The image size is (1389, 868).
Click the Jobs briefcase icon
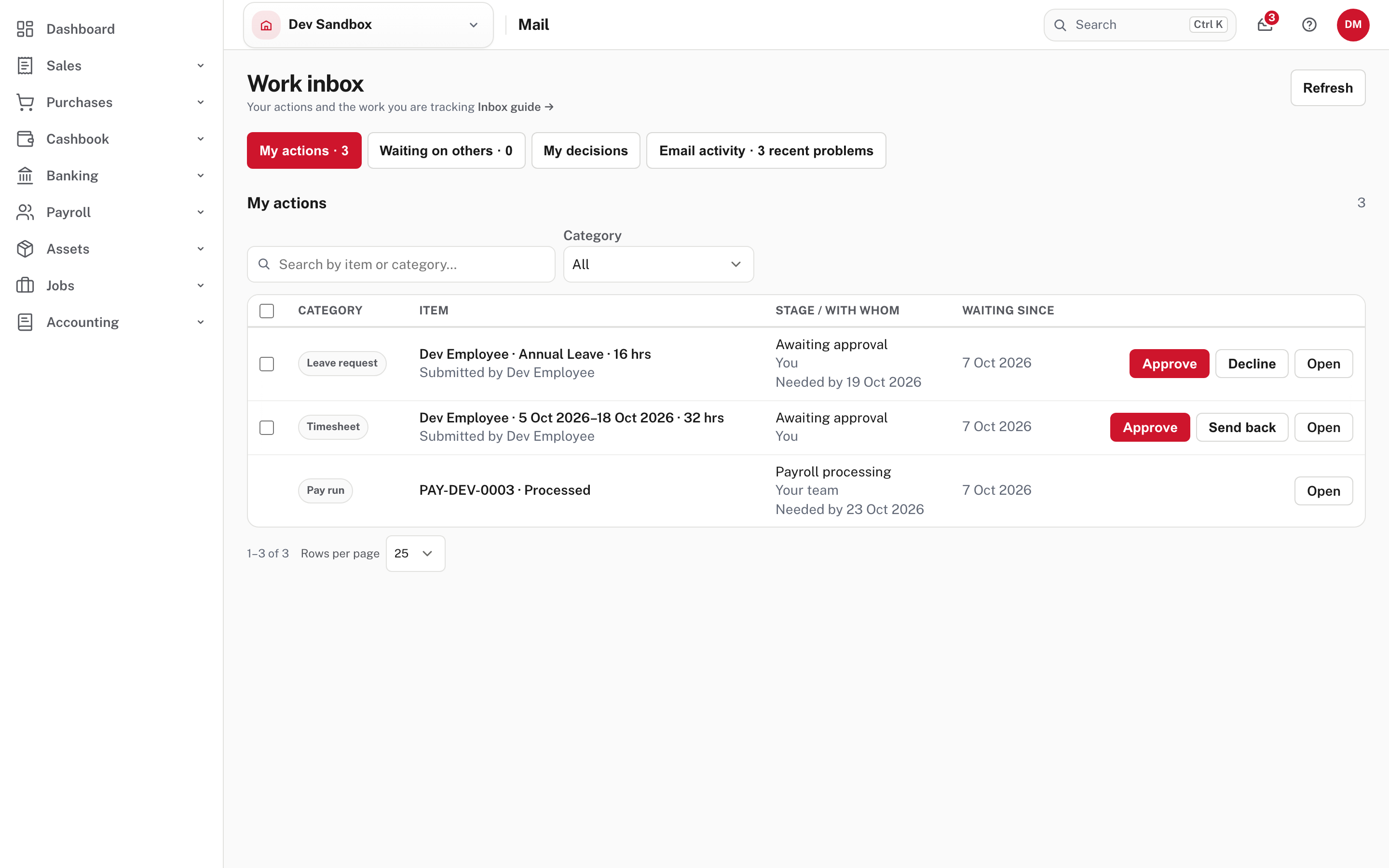(x=25, y=285)
